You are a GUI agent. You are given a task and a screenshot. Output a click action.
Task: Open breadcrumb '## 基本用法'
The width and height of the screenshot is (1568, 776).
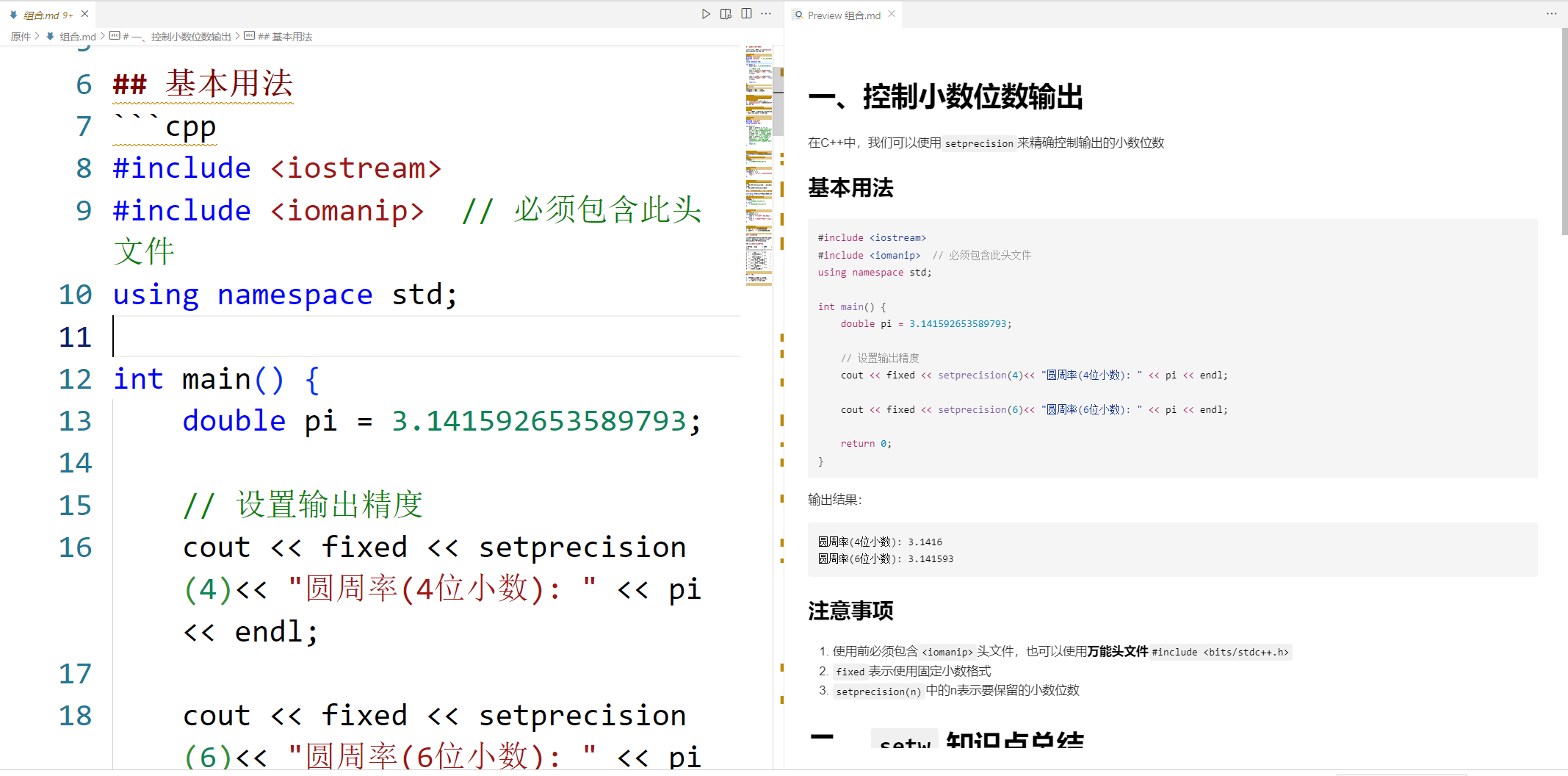pyautogui.click(x=285, y=37)
